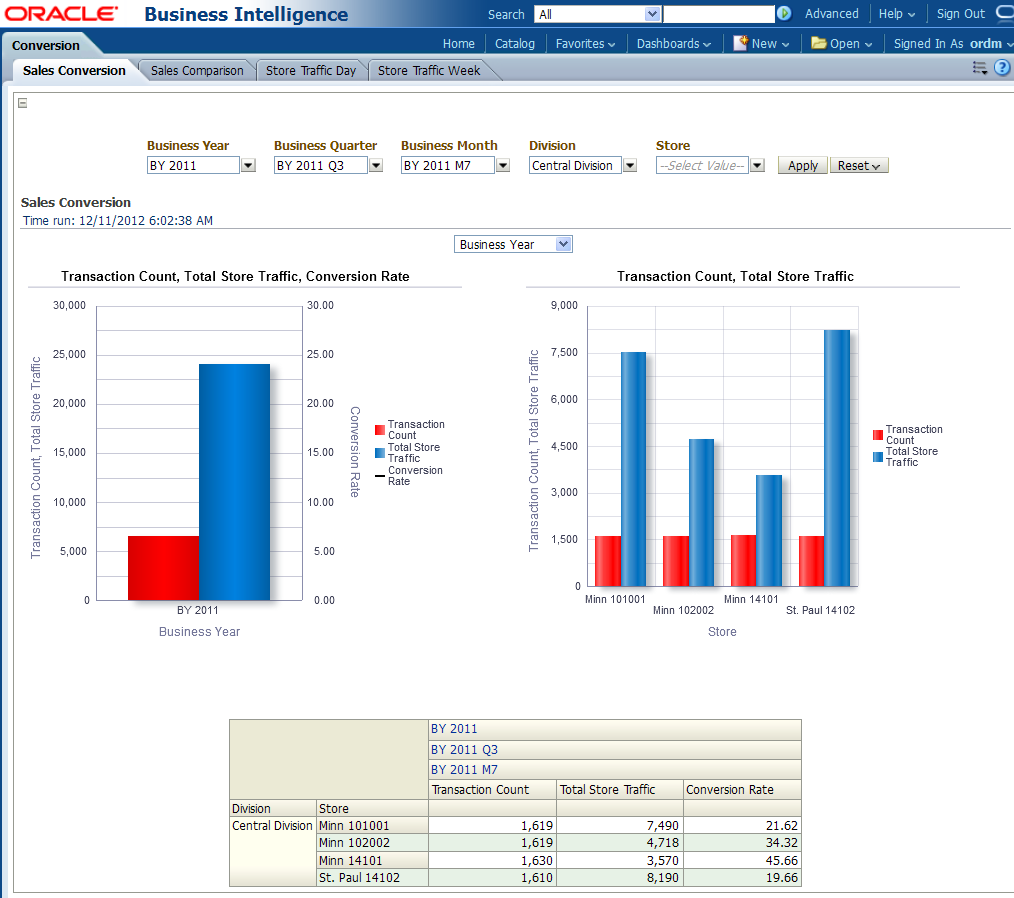This screenshot has width=1014, height=898.
Task: Click into the search text field
Action: pos(718,14)
